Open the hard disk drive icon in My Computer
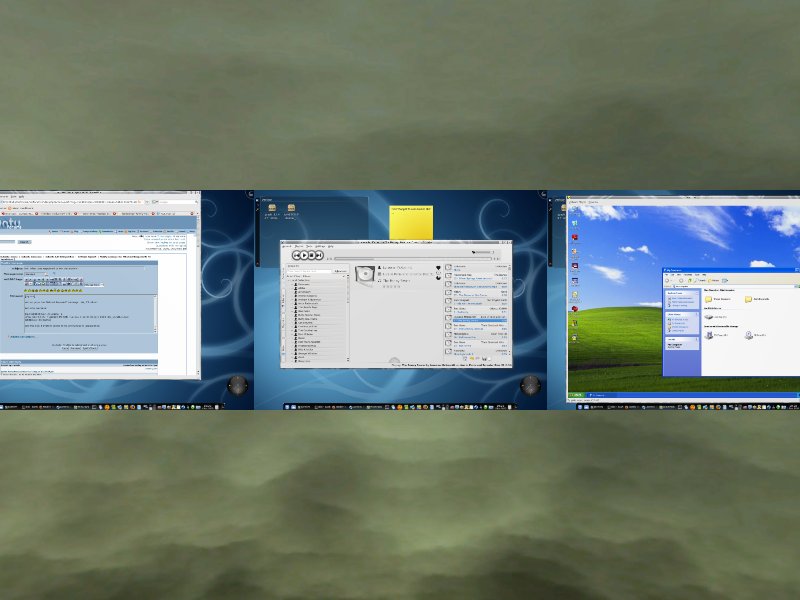 click(x=709, y=317)
